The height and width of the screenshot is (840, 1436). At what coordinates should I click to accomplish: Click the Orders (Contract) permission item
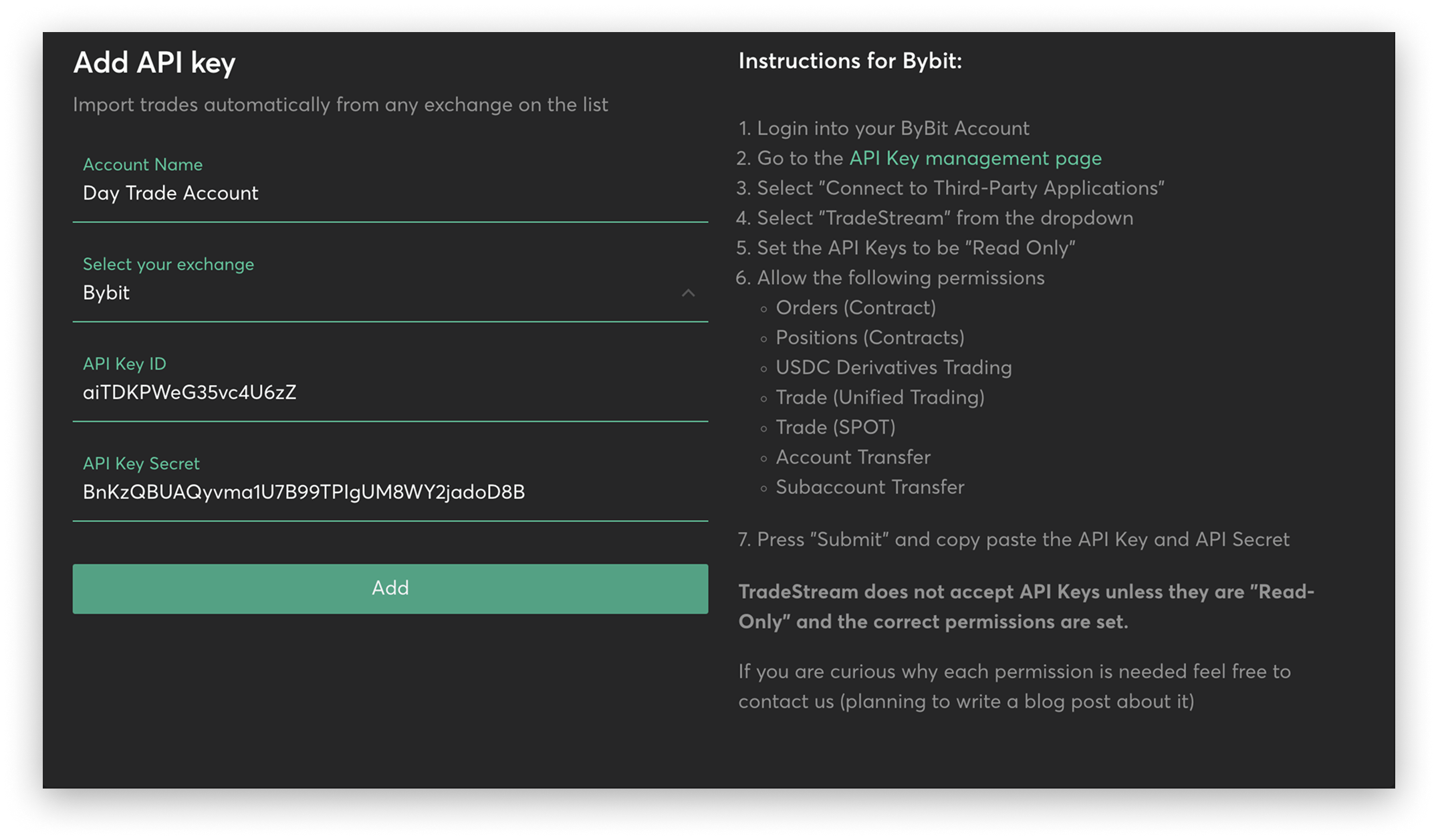click(x=855, y=307)
